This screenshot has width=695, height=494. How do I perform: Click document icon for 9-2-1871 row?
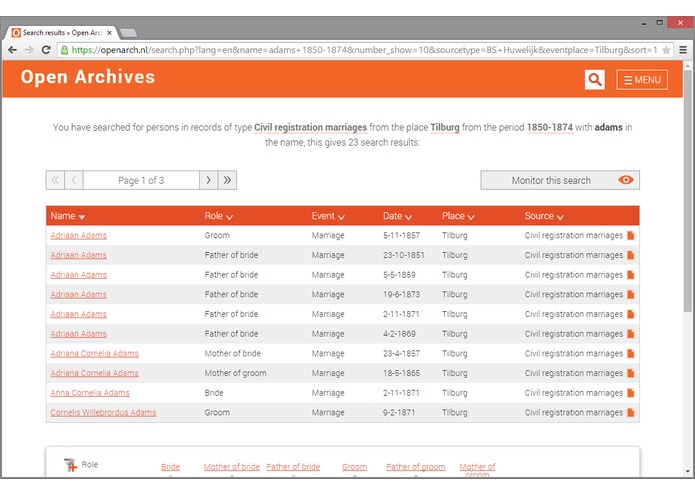tap(631, 412)
